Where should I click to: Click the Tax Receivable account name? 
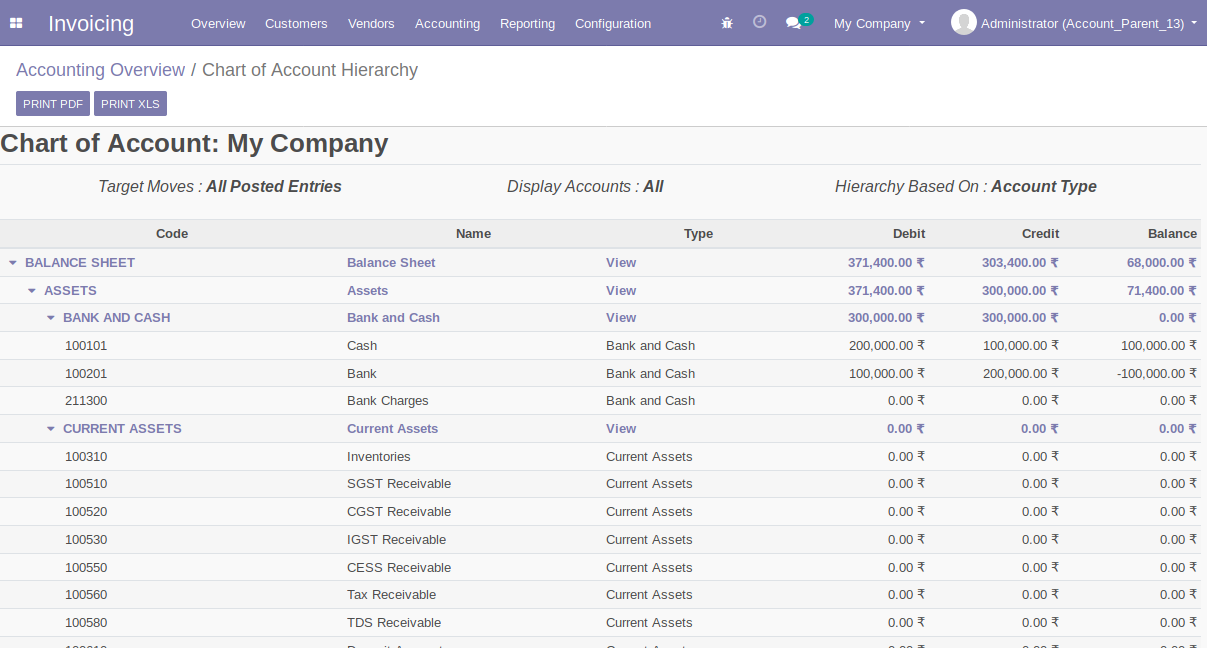[x=392, y=595]
